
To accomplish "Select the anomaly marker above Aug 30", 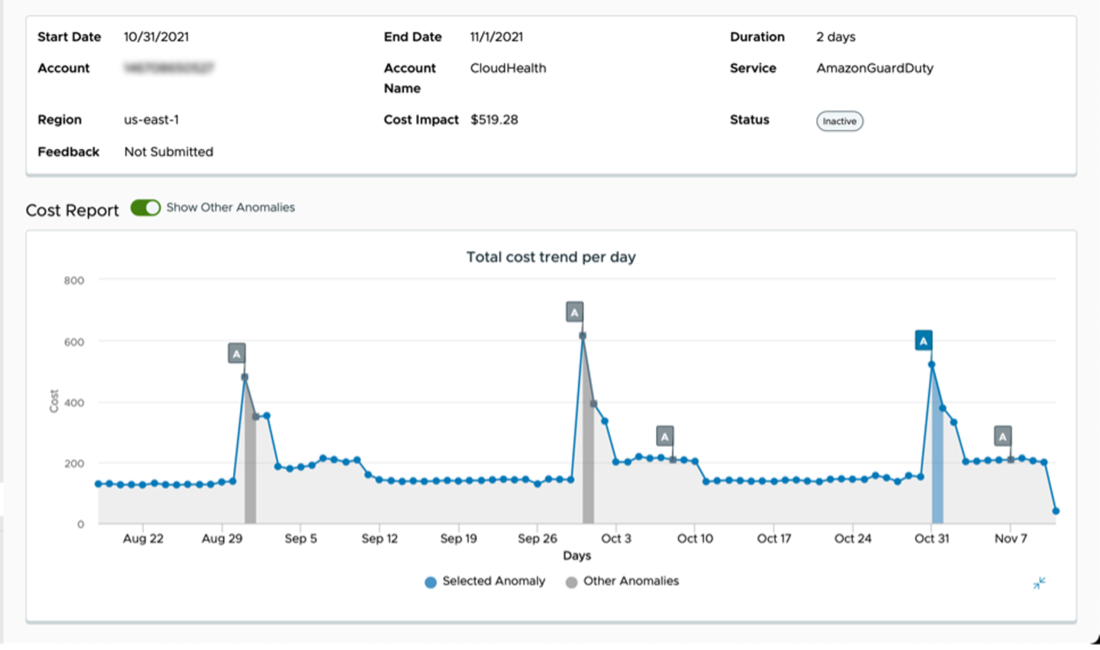I will [235, 352].
